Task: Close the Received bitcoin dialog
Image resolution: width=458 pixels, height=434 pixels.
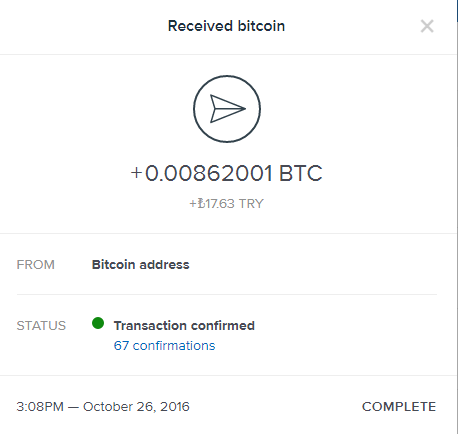Action: 427,26
